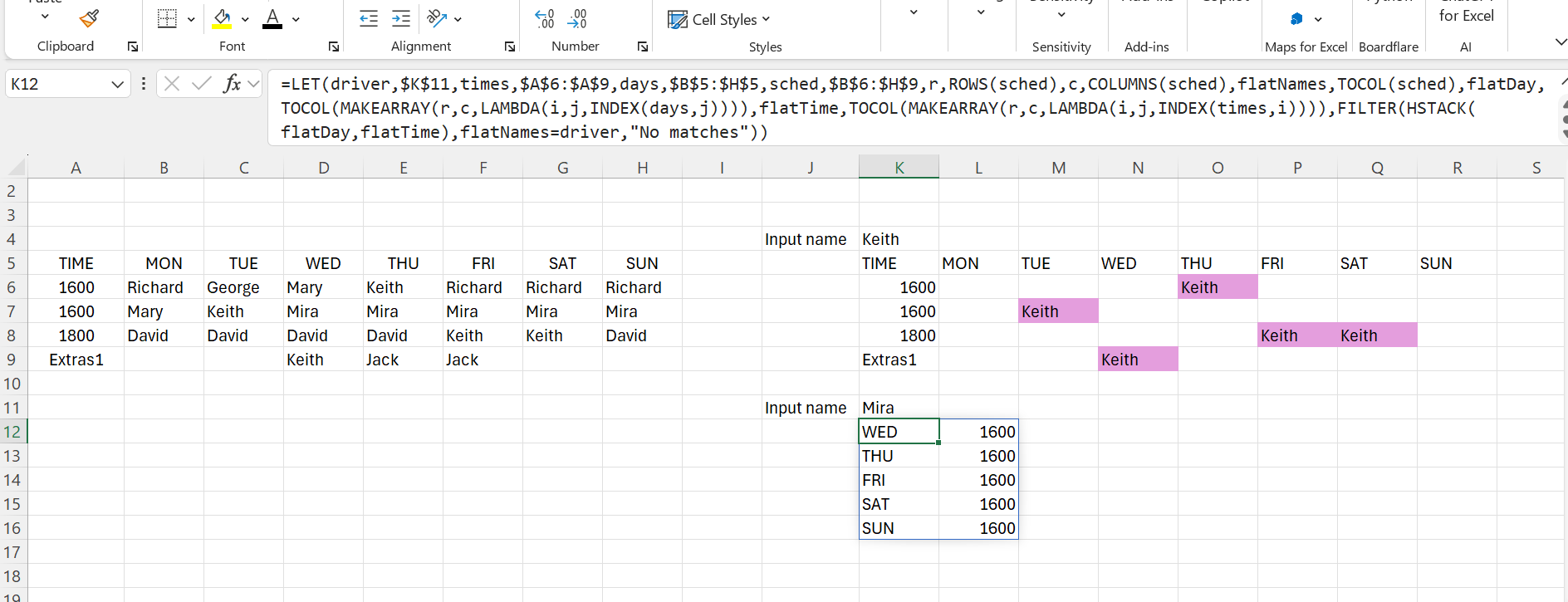Collapse the ribbon using the chevron
The height and width of the screenshot is (602, 1568).
(1560, 42)
